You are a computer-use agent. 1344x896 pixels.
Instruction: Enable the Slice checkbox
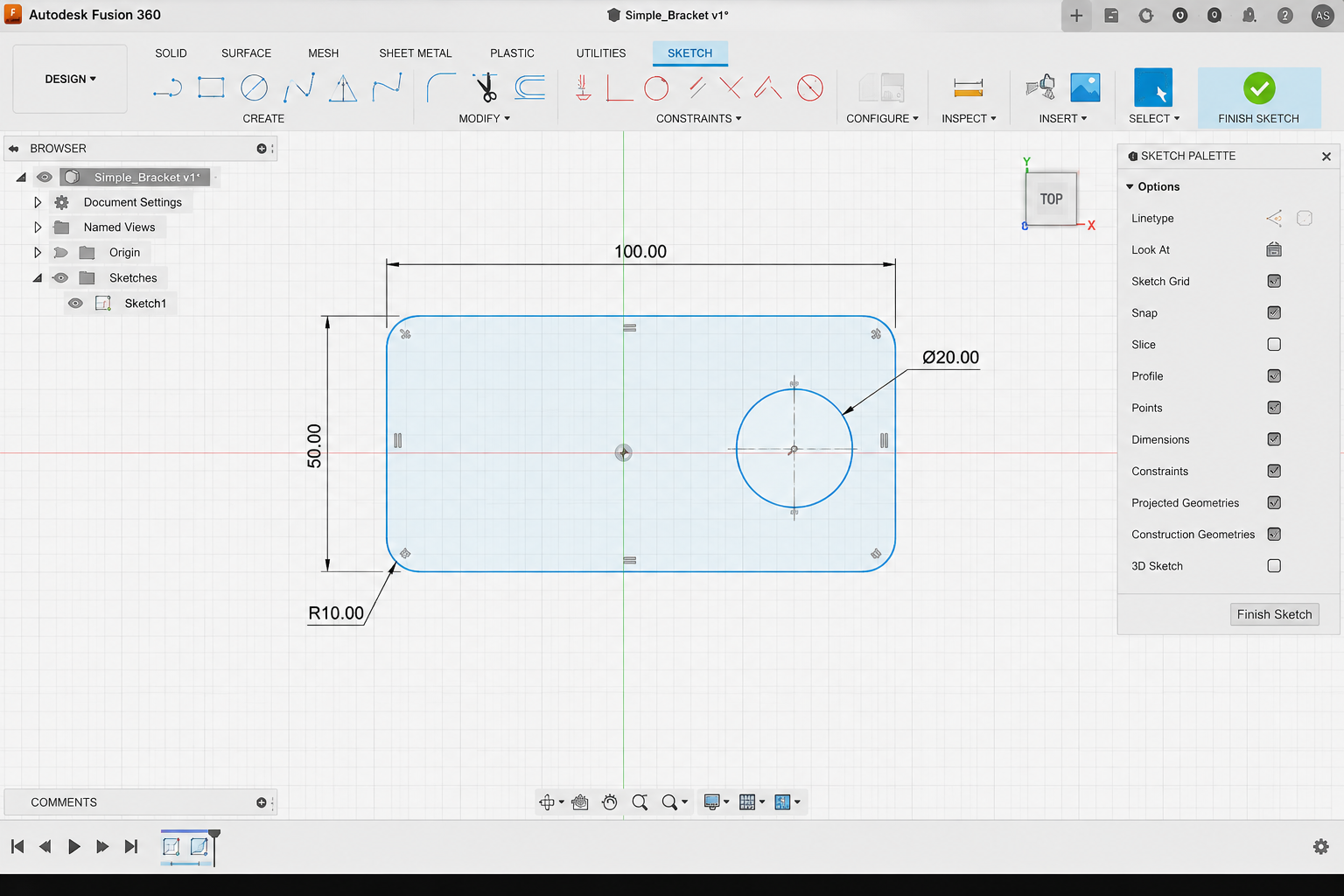point(1274,344)
